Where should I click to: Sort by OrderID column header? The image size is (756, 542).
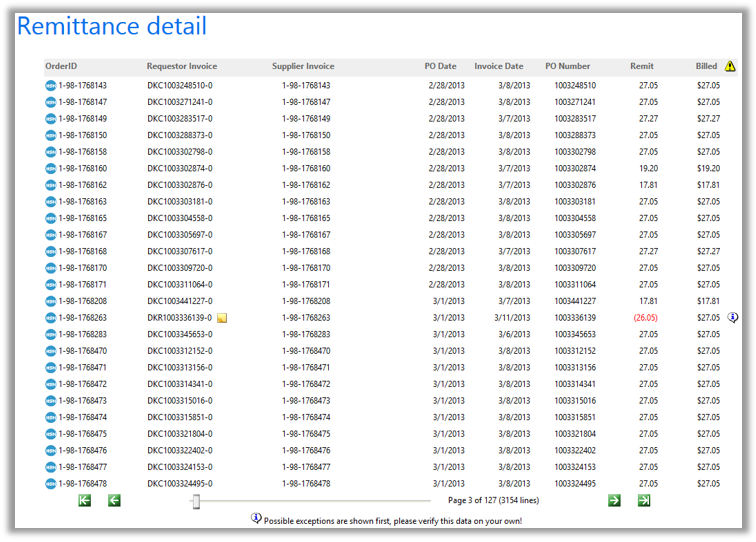pyautogui.click(x=61, y=66)
